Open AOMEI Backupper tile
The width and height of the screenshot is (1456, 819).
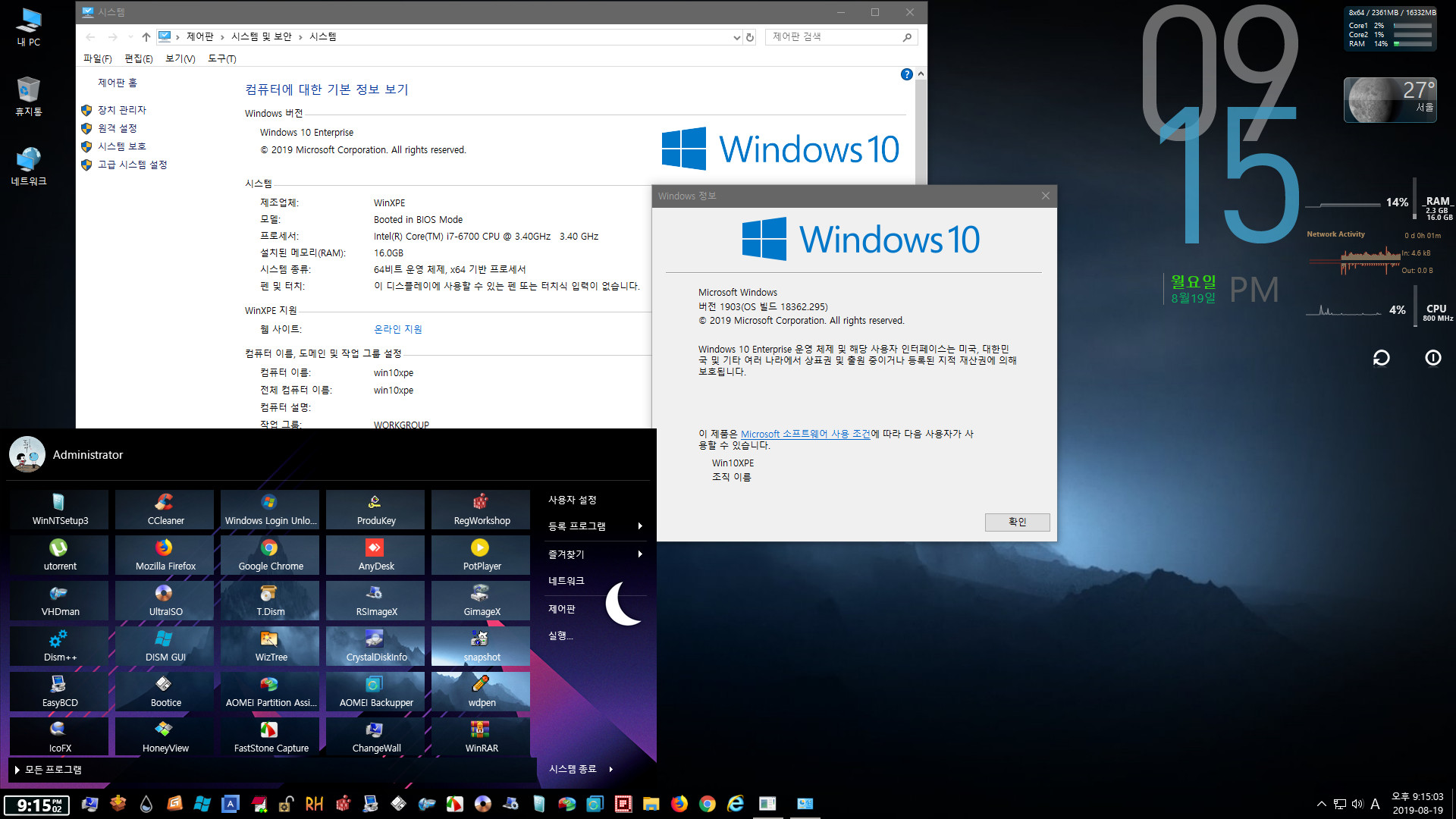pyautogui.click(x=376, y=692)
